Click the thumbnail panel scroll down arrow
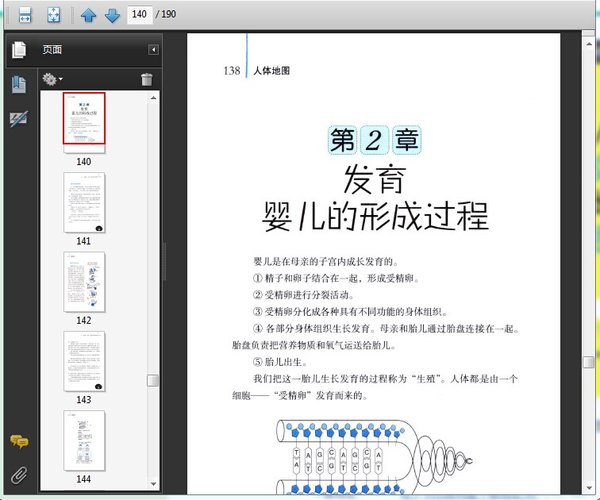The width and height of the screenshot is (600, 500). tap(153, 484)
